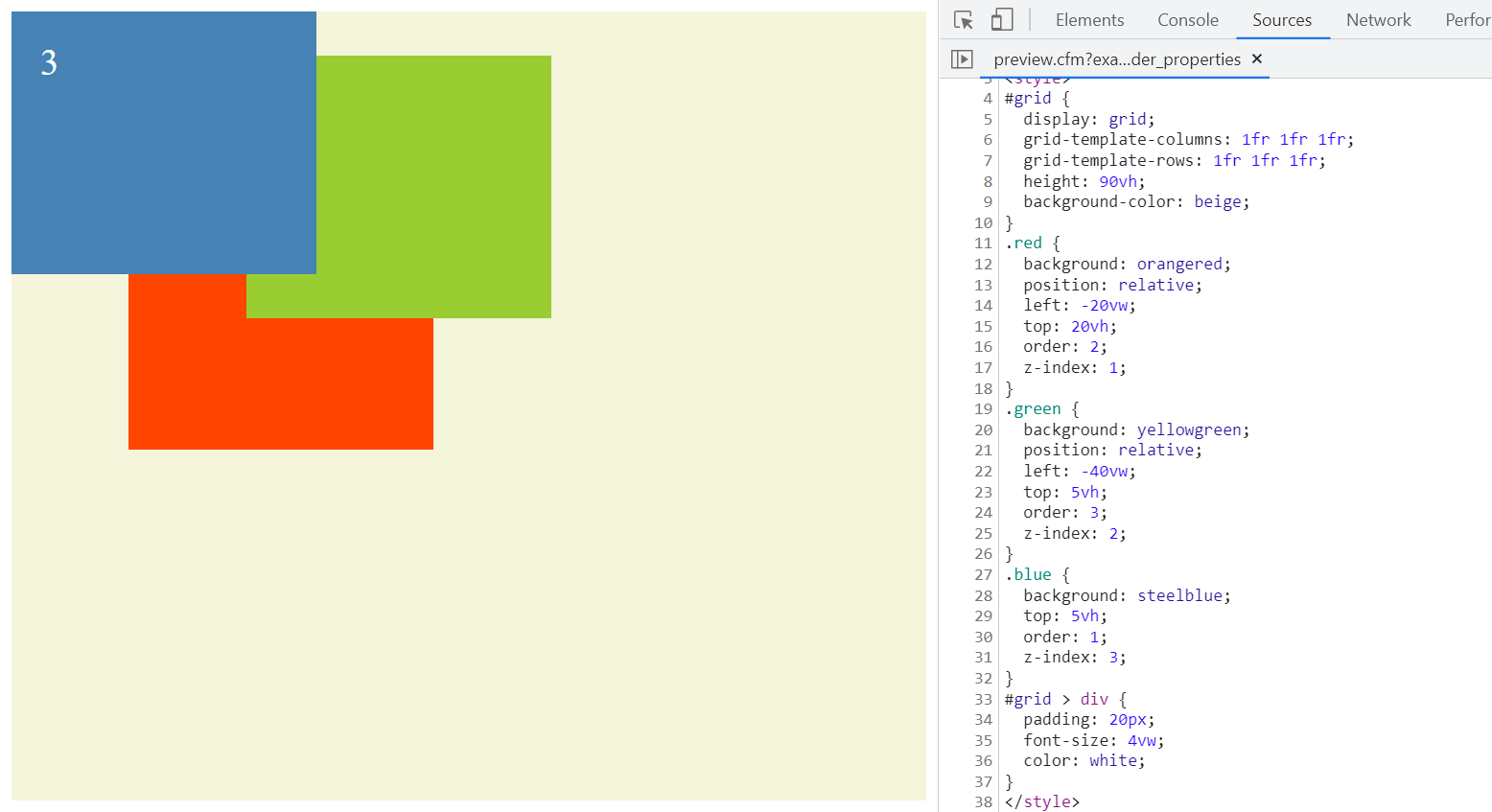
Task: Select the preview.cfm source file tab
Action: 1116,59
